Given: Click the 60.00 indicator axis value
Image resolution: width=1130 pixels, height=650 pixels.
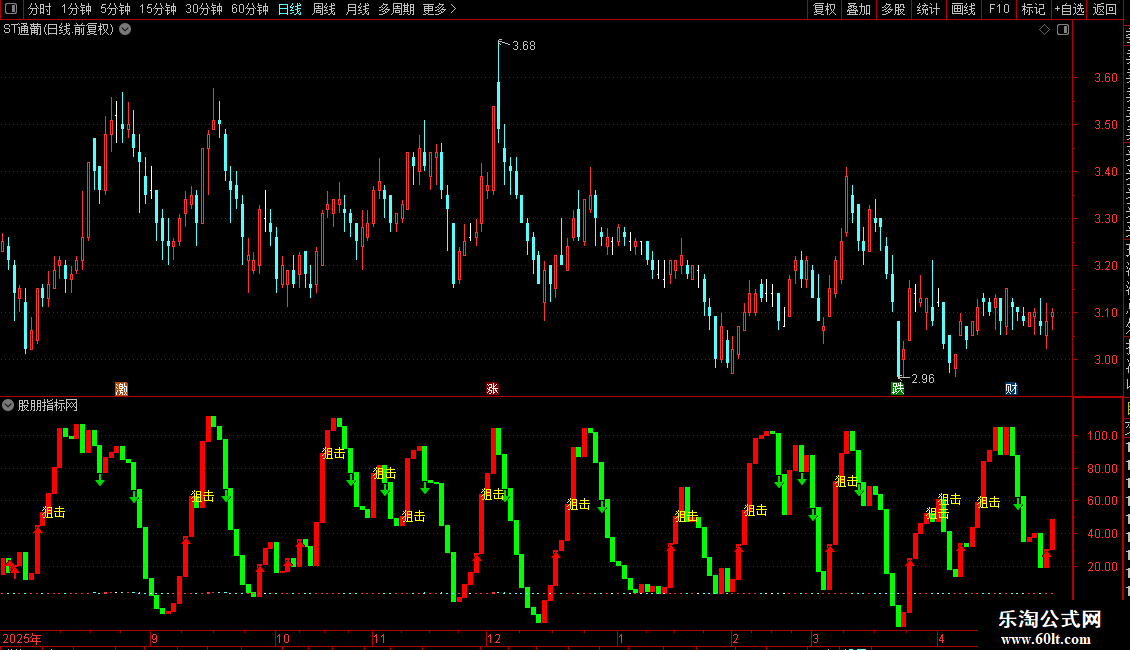Looking at the screenshot, I should click(x=1103, y=501).
